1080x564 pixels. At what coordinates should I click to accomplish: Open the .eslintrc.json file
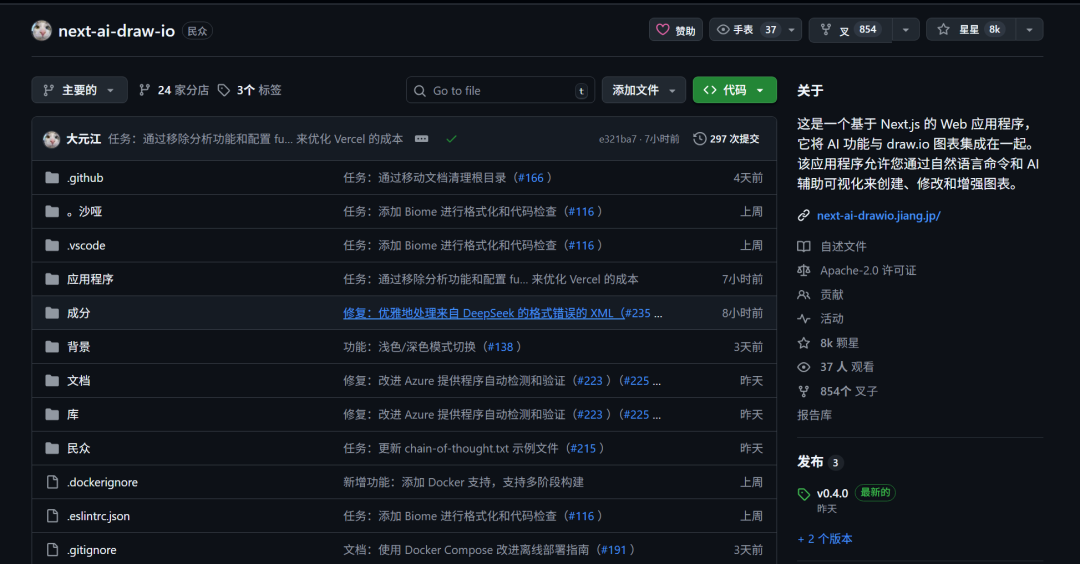(x=98, y=516)
